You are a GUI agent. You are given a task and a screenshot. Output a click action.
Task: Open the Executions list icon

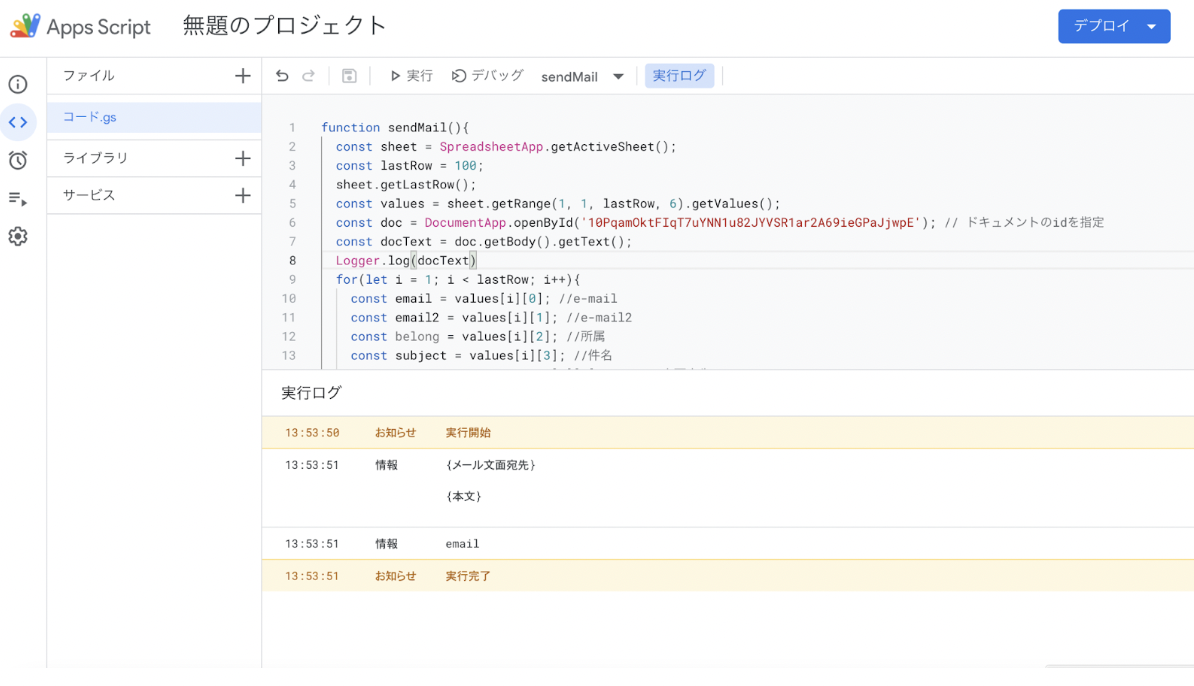[x=18, y=199]
